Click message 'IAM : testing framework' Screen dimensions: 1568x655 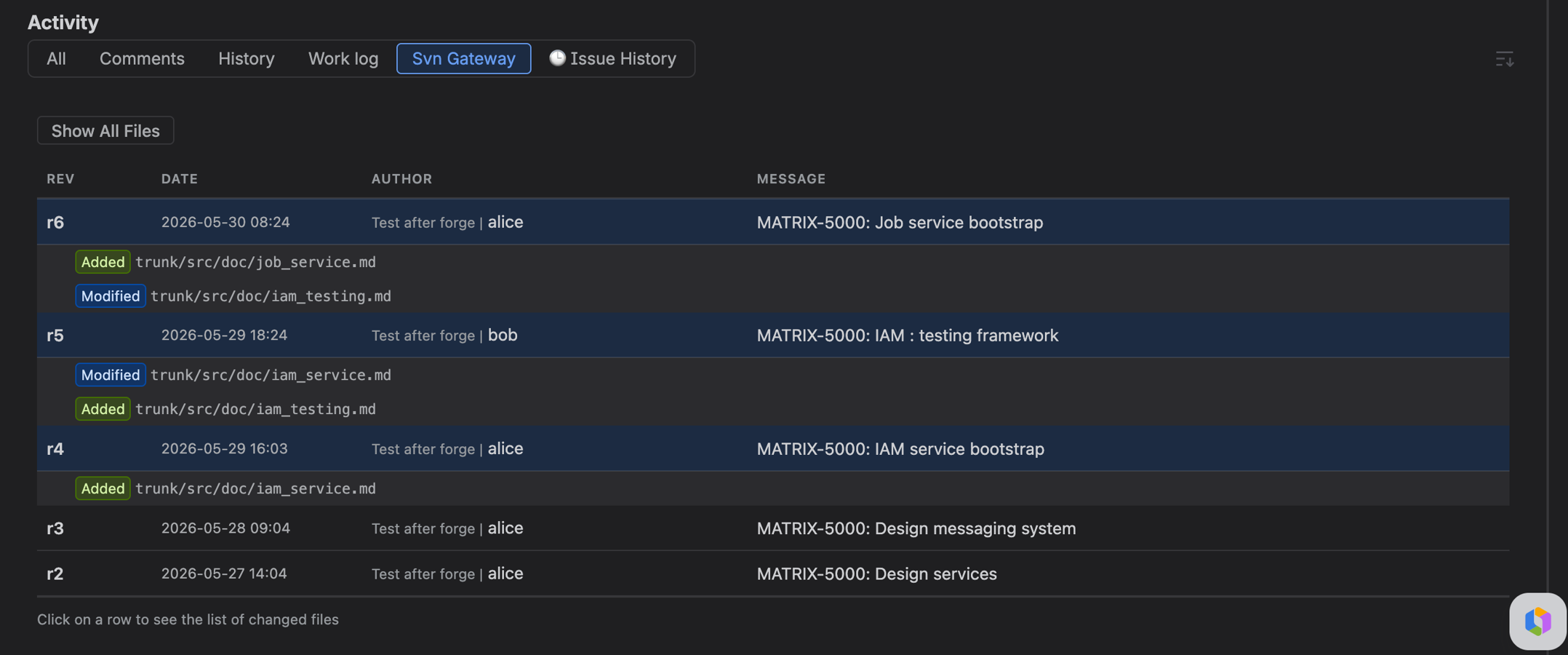click(x=967, y=335)
